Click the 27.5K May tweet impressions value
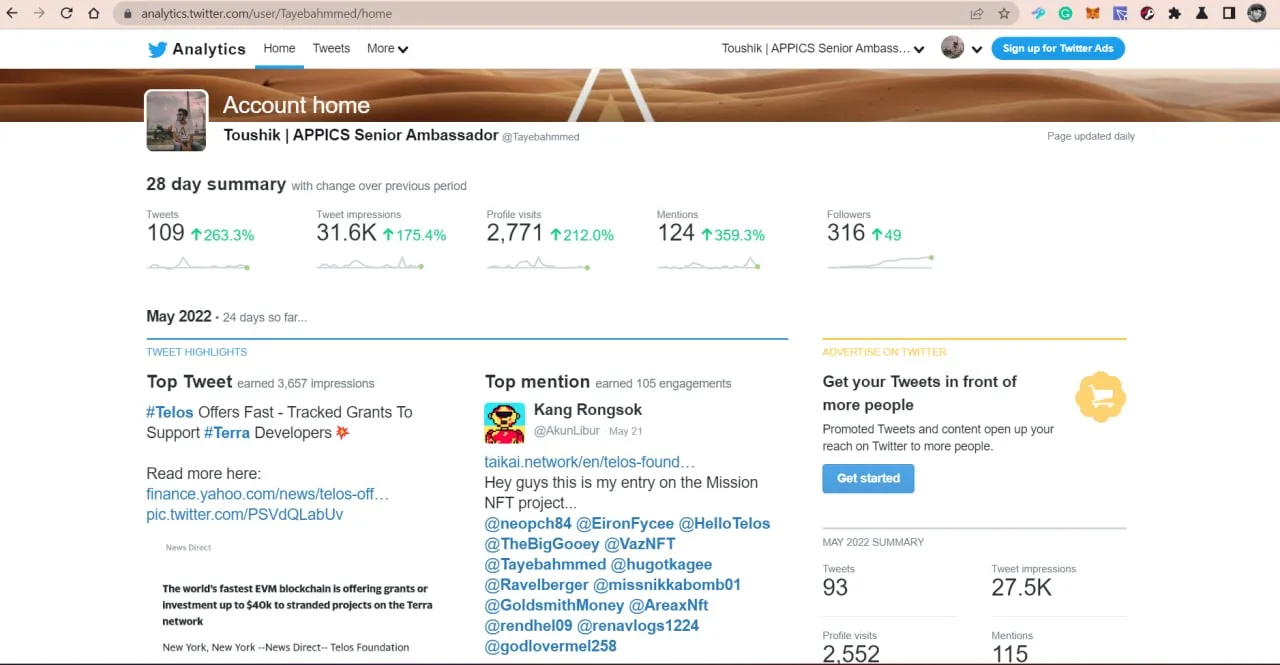Image resolution: width=1280 pixels, height=665 pixels. point(1022,588)
